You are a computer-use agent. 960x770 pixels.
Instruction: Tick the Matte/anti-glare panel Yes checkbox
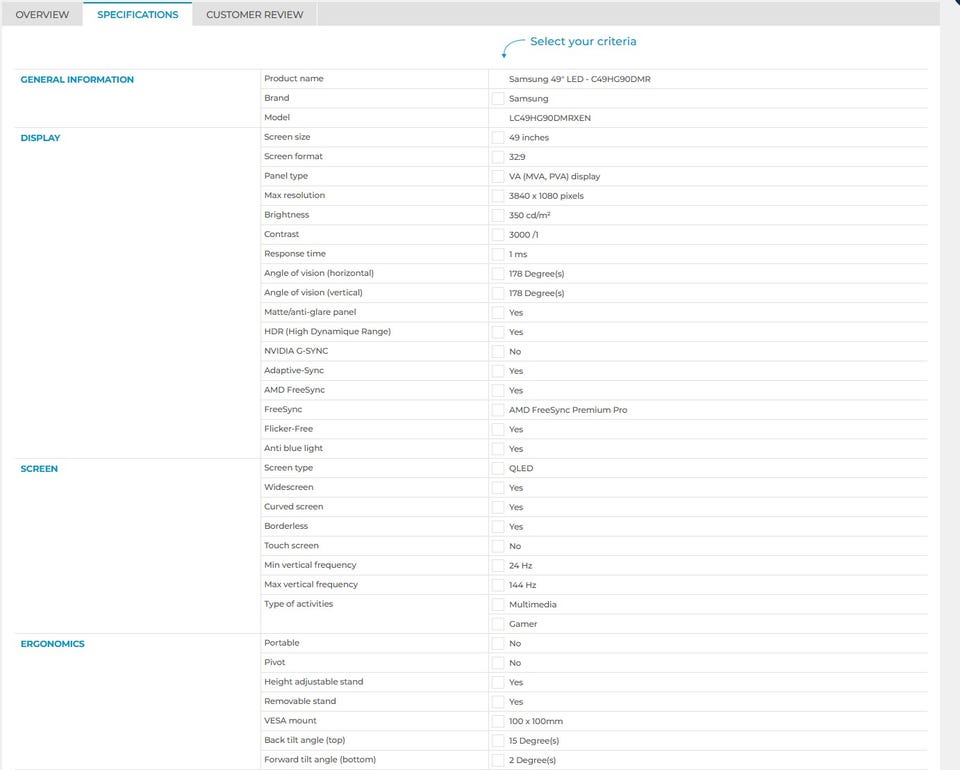click(x=498, y=313)
